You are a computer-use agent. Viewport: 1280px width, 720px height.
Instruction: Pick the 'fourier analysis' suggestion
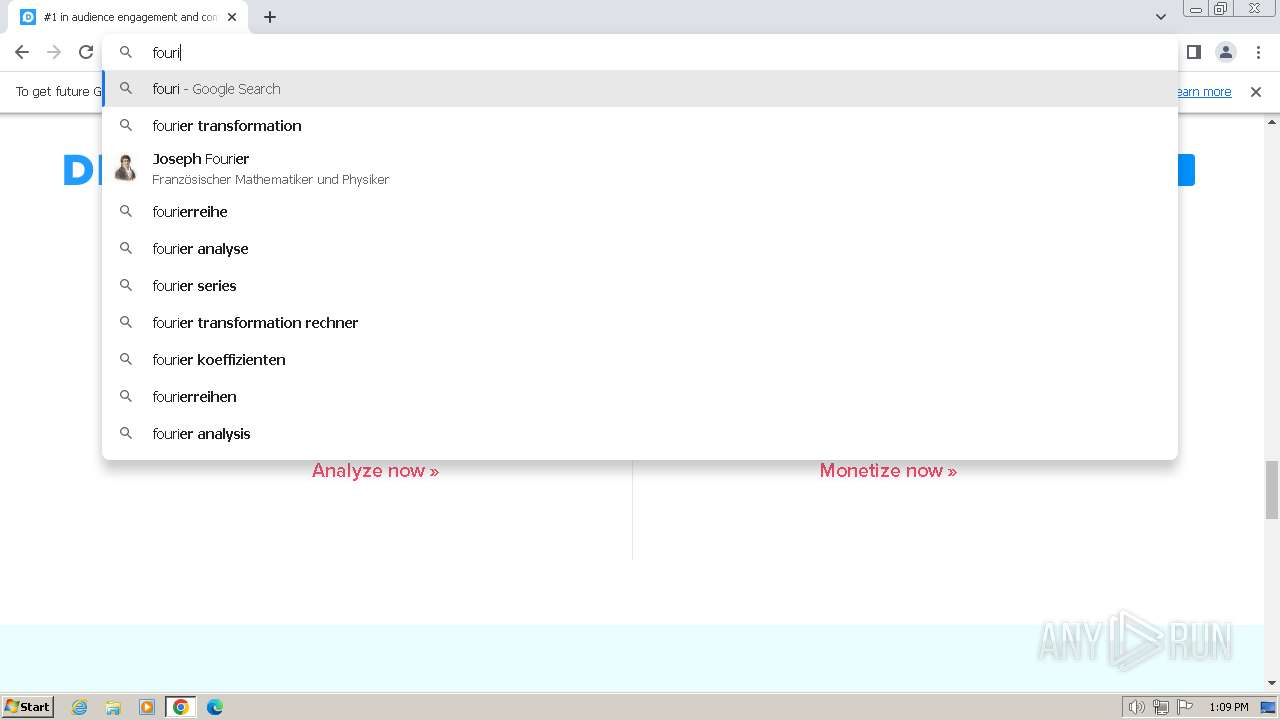pyautogui.click(x=640, y=434)
